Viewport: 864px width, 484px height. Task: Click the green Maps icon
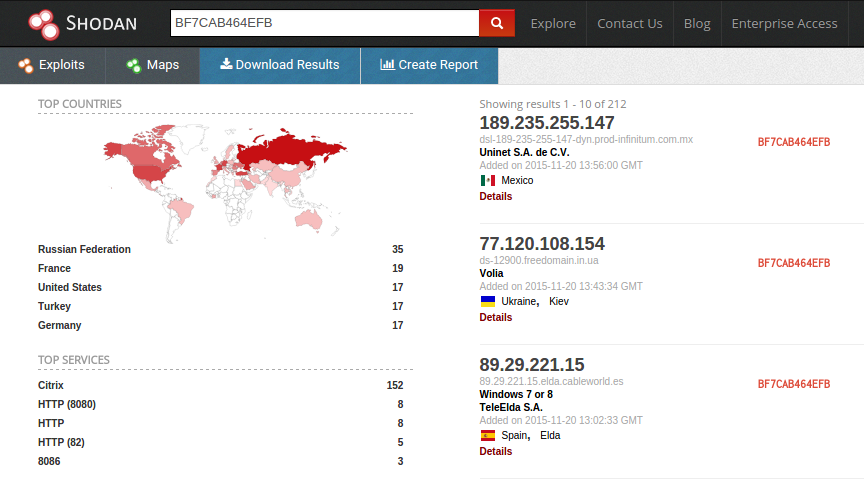[x=133, y=66]
